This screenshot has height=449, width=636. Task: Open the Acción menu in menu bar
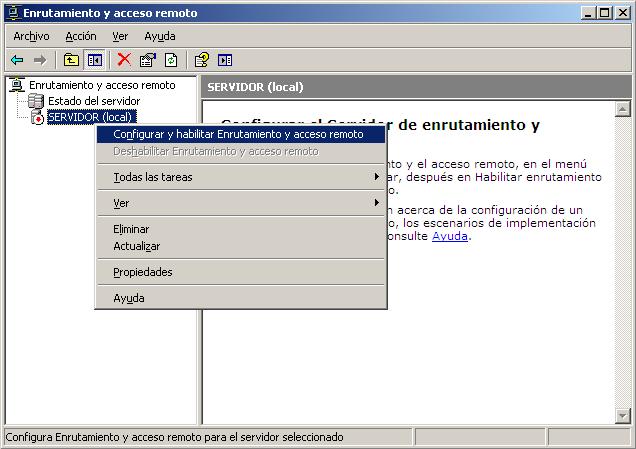tap(81, 36)
